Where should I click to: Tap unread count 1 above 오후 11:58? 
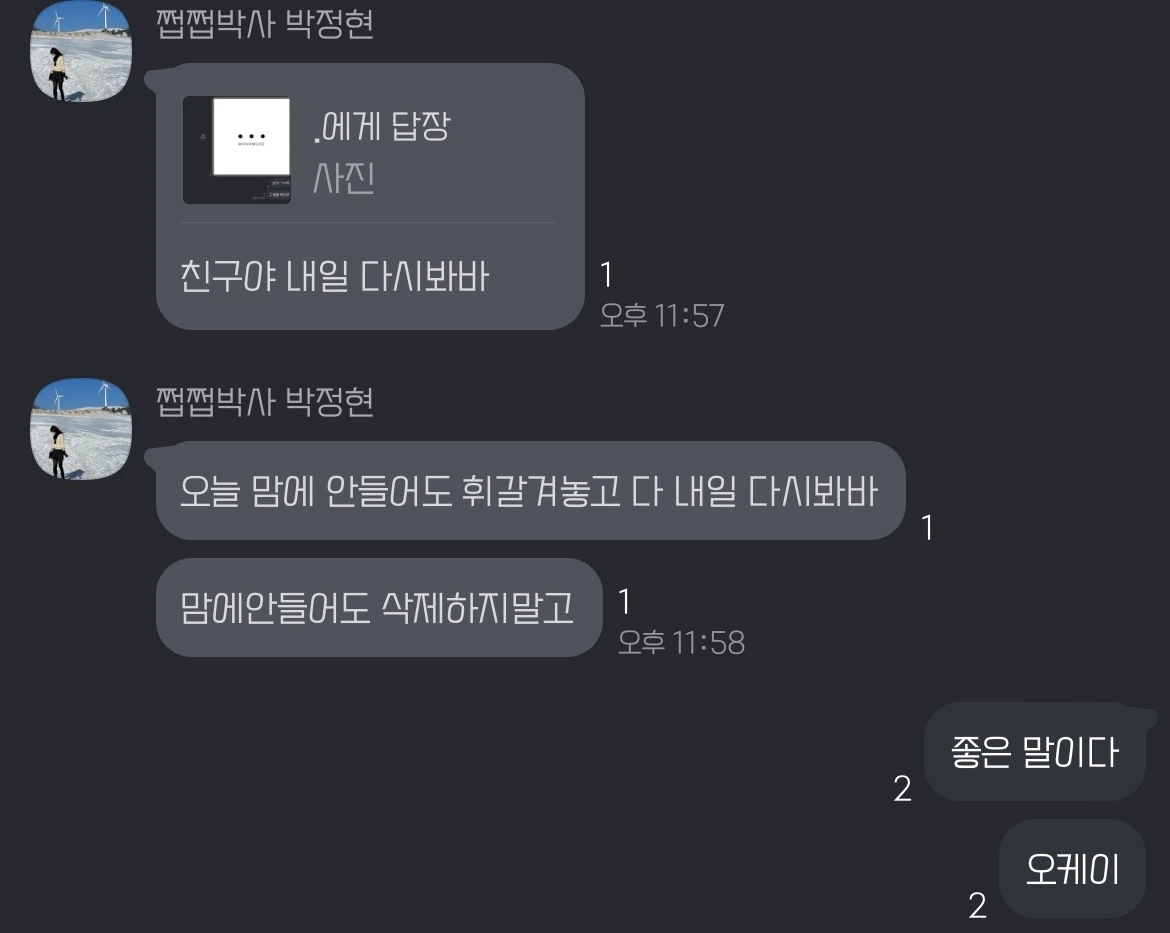point(625,602)
